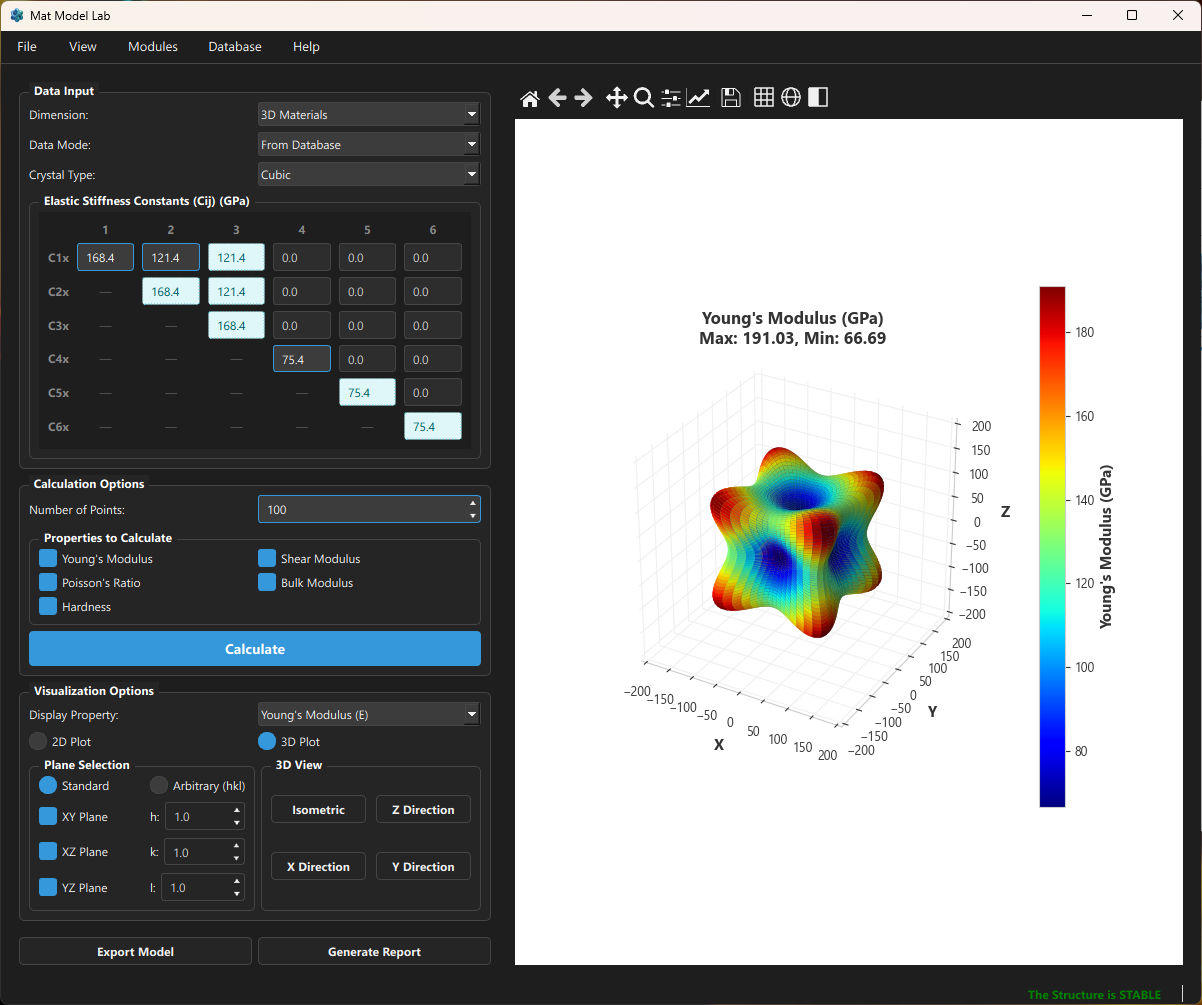Click the C11 stiffness input field
The height and width of the screenshot is (1005, 1202).
pos(105,258)
